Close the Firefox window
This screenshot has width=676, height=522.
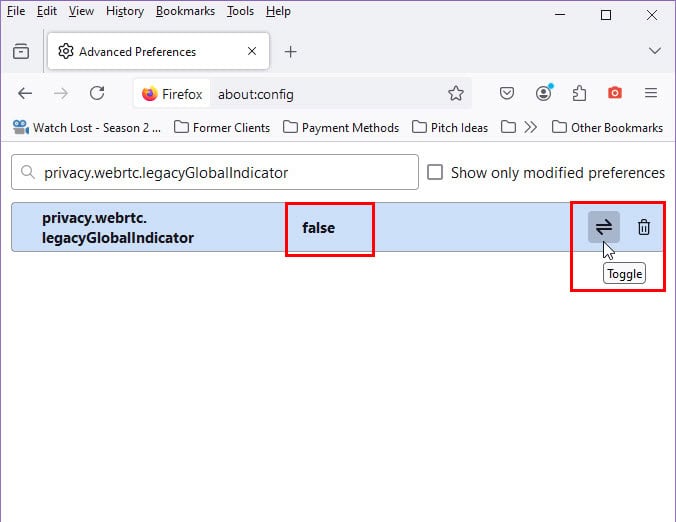point(651,15)
